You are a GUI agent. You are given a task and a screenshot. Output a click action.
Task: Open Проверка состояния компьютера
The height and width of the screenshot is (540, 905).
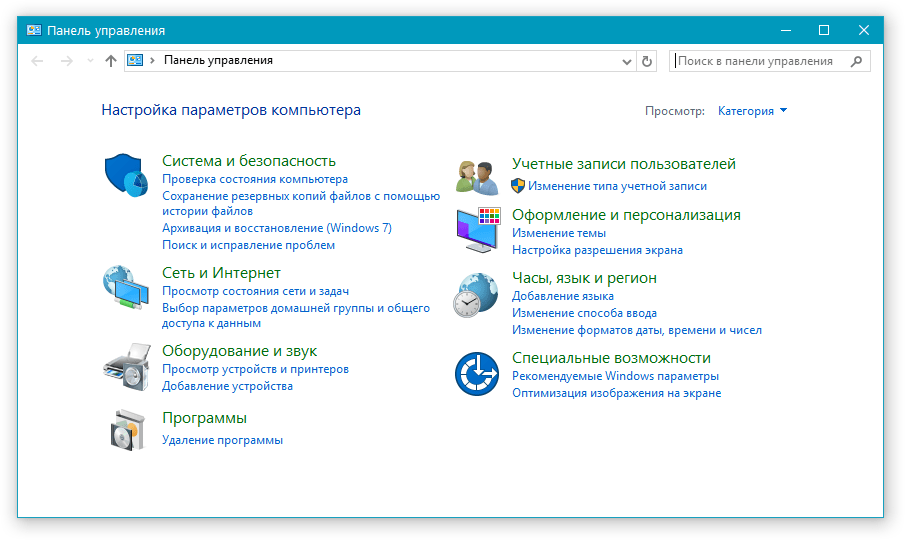255,179
